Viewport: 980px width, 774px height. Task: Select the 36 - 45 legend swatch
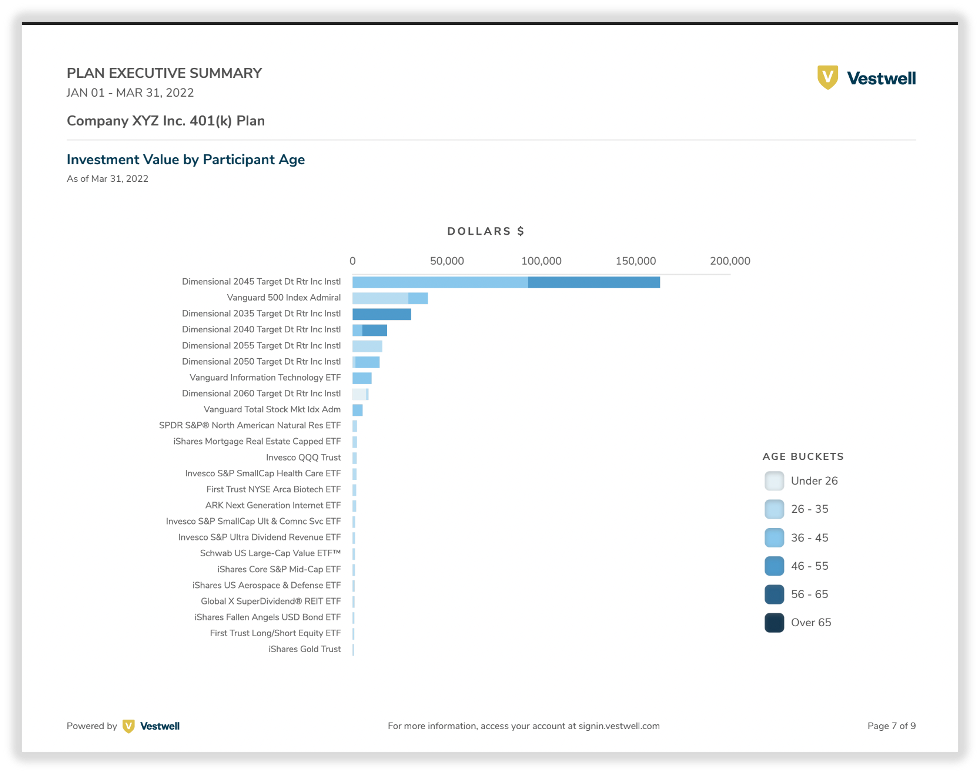coord(774,538)
